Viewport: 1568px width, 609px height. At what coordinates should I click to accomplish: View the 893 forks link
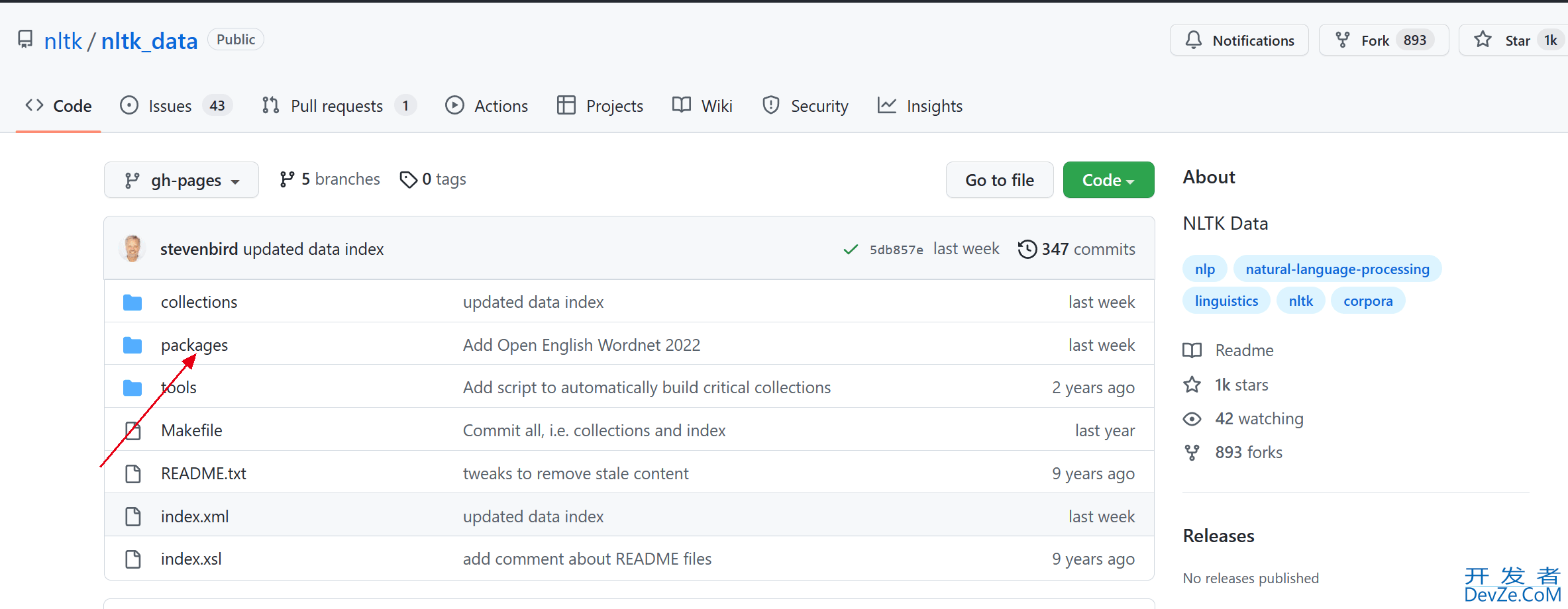click(x=1233, y=452)
